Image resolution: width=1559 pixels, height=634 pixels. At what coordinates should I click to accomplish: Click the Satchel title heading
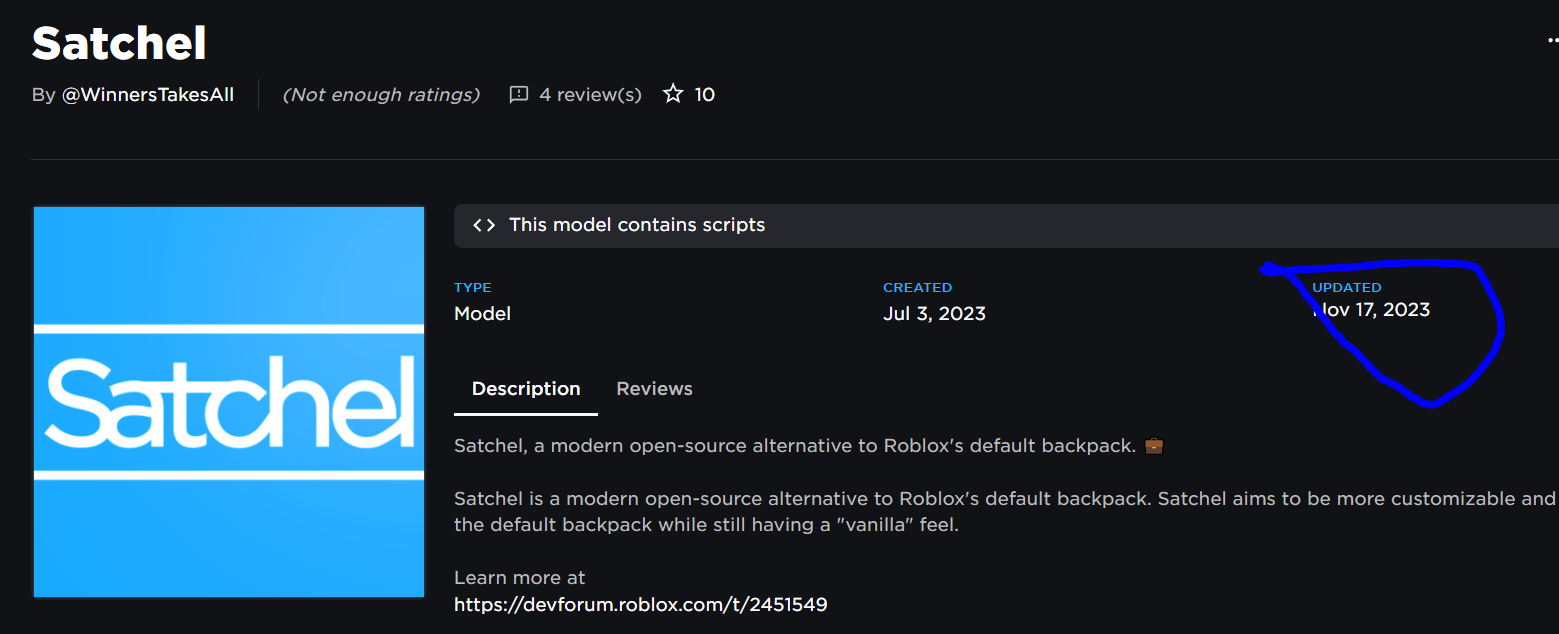[118, 42]
